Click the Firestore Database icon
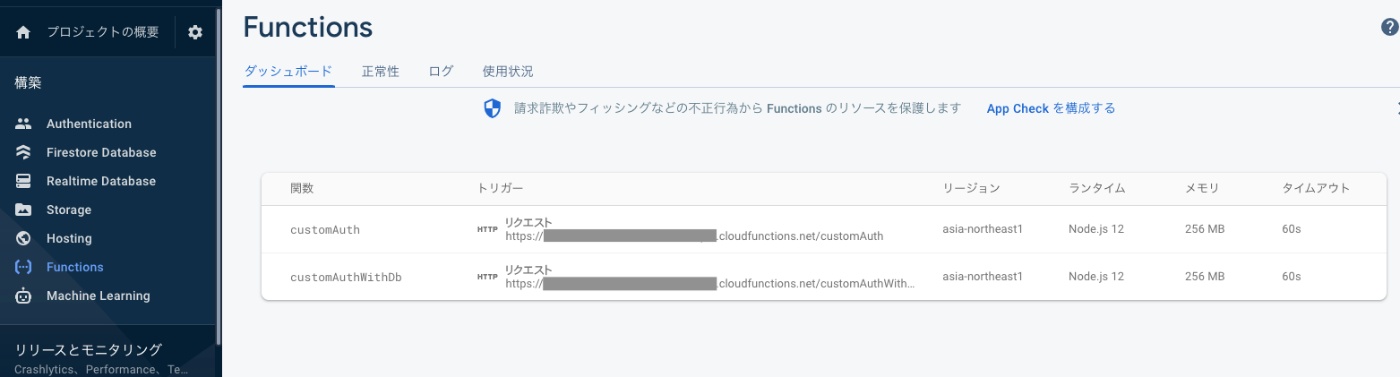The height and width of the screenshot is (377, 1400). 24,152
